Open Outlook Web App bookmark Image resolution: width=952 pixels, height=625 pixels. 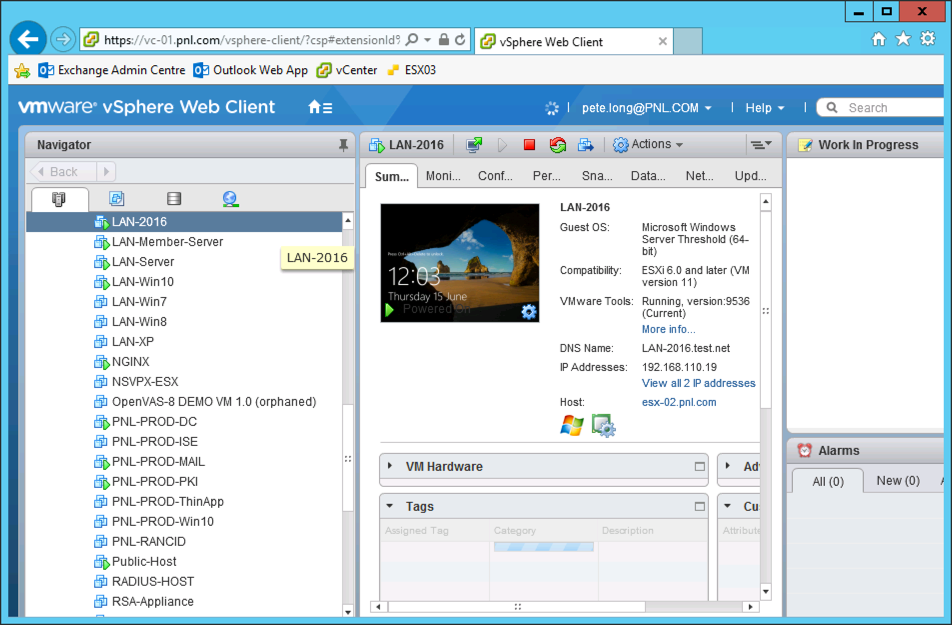tap(251, 70)
